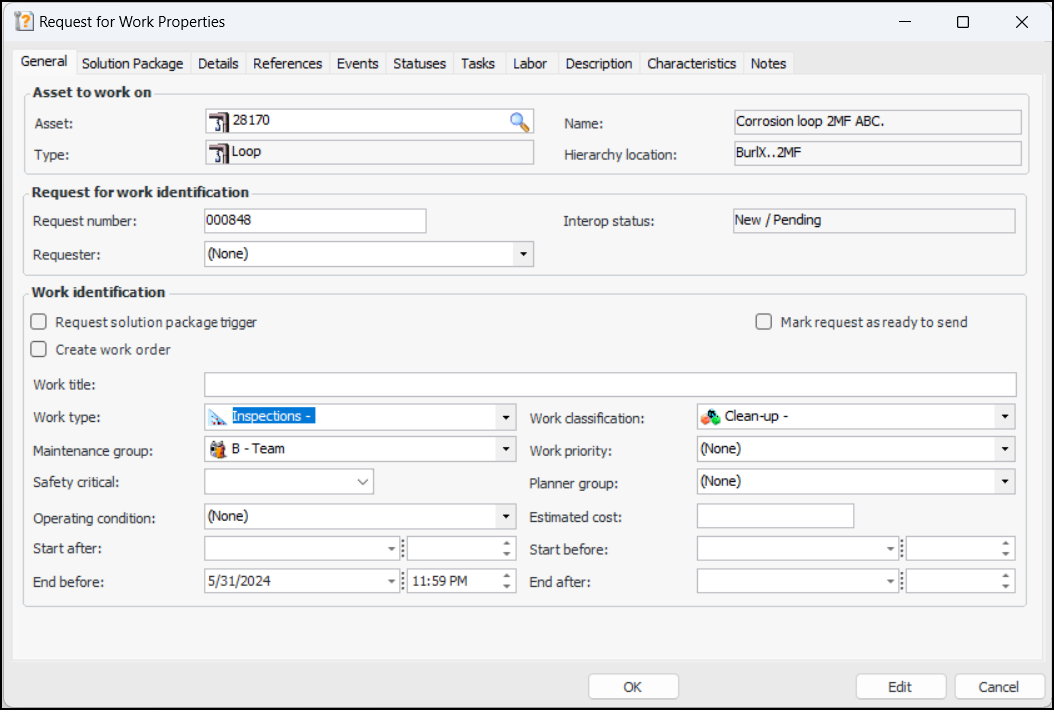Click the Inspections work type icon

tap(218, 417)
